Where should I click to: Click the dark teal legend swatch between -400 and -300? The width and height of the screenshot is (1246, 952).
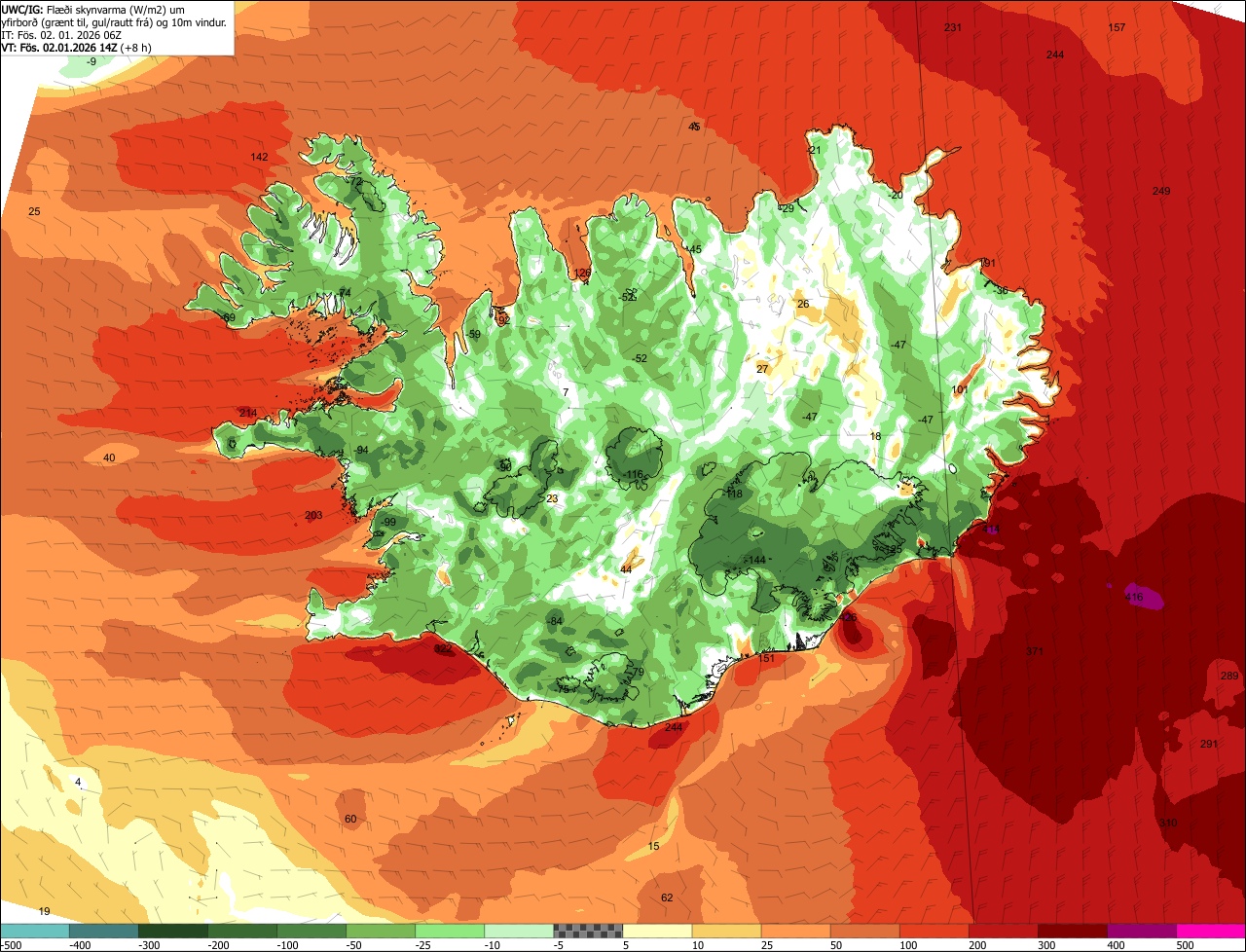[x=104, y=931]
